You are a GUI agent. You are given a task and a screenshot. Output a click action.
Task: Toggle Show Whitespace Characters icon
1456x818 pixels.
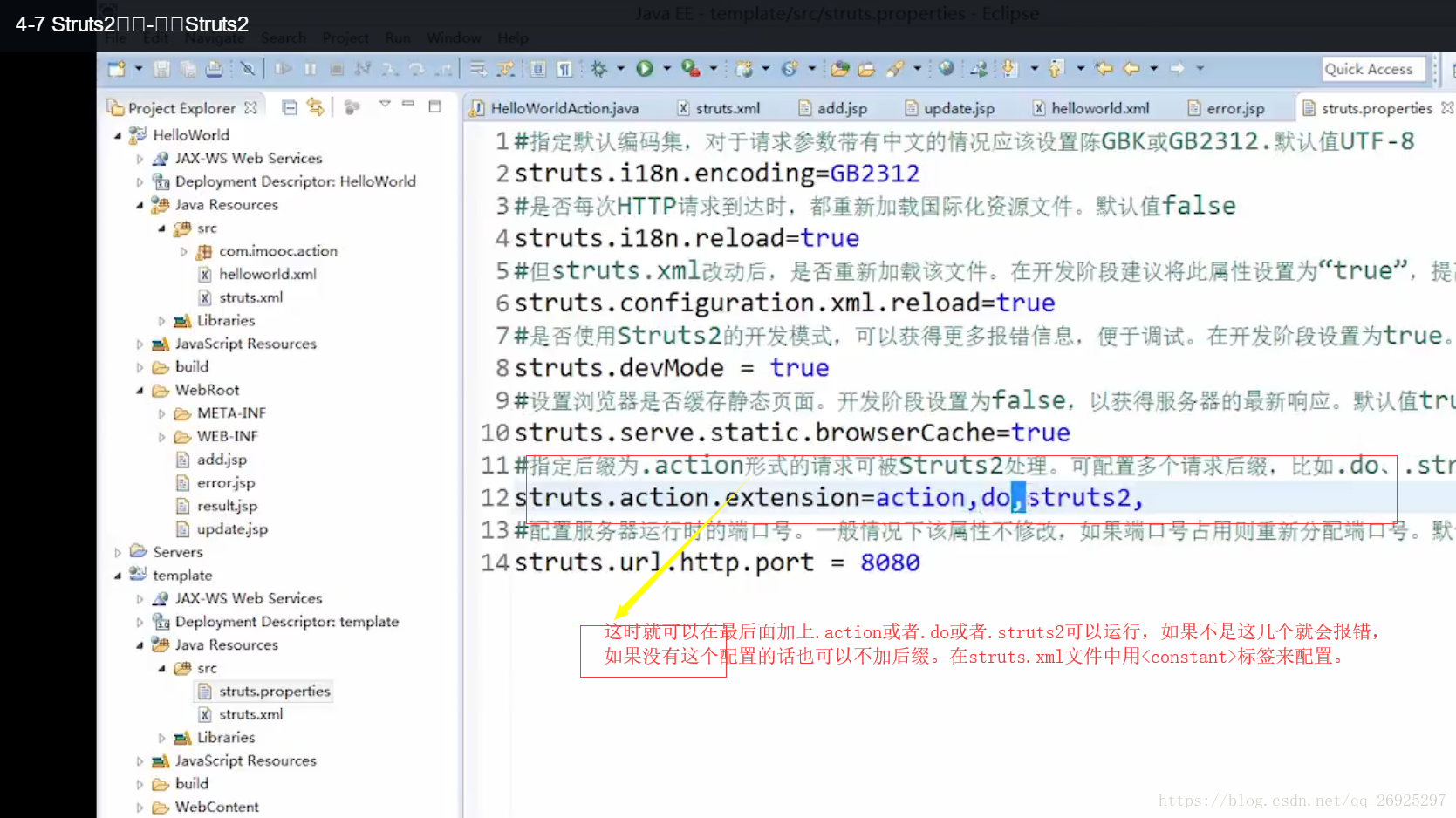564,68
